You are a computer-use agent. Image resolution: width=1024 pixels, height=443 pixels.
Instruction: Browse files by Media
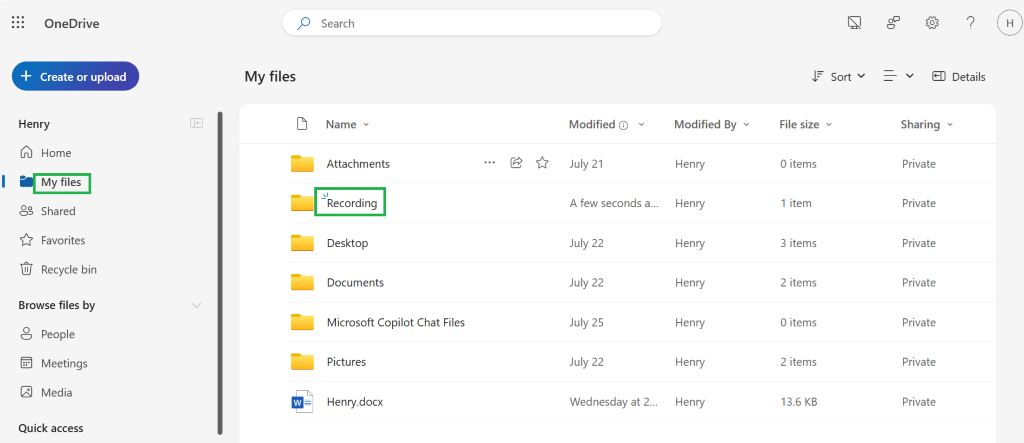coord(46,393)
